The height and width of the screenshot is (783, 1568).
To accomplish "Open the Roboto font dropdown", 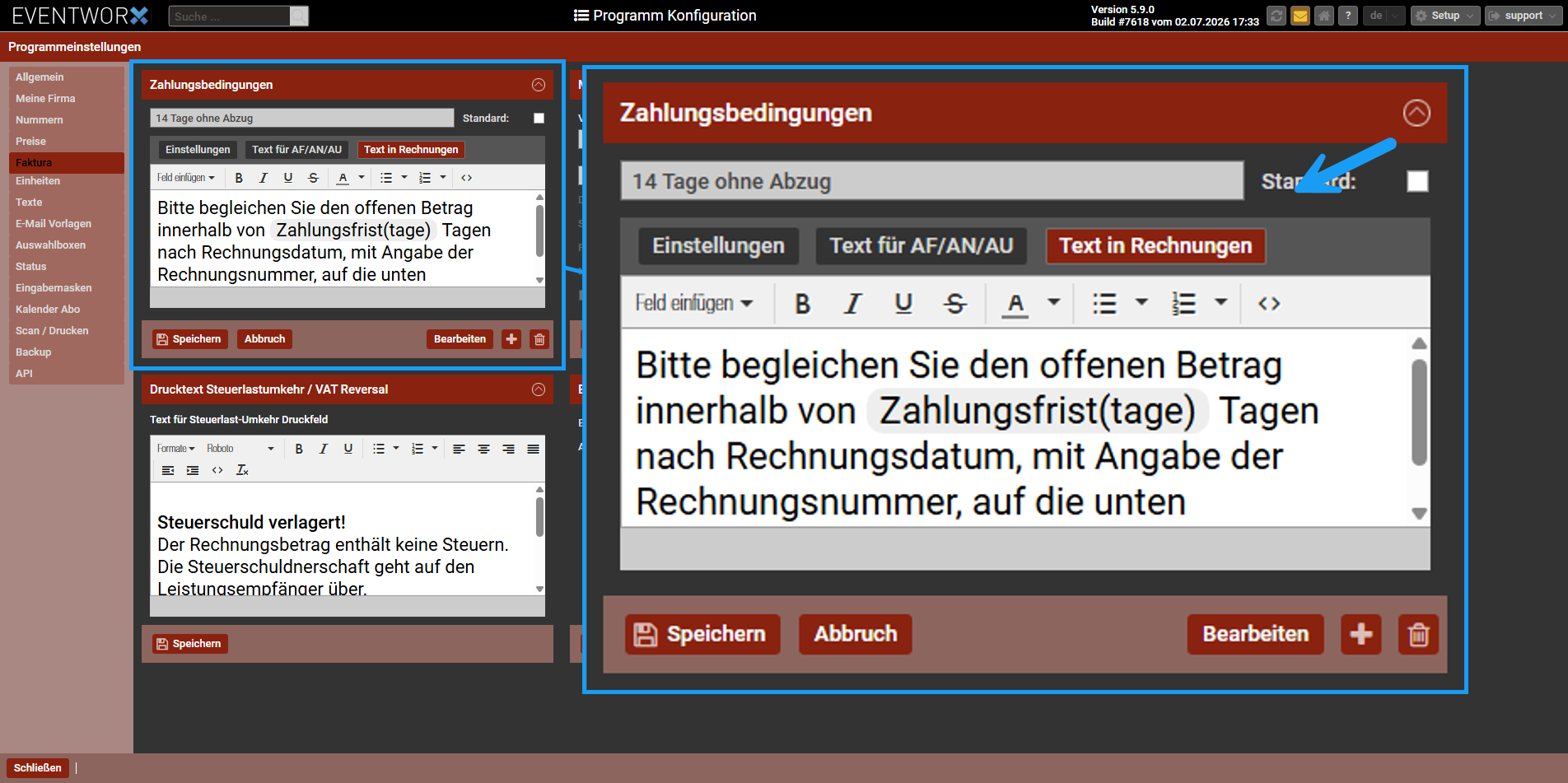I will click(x=240, y=449).
